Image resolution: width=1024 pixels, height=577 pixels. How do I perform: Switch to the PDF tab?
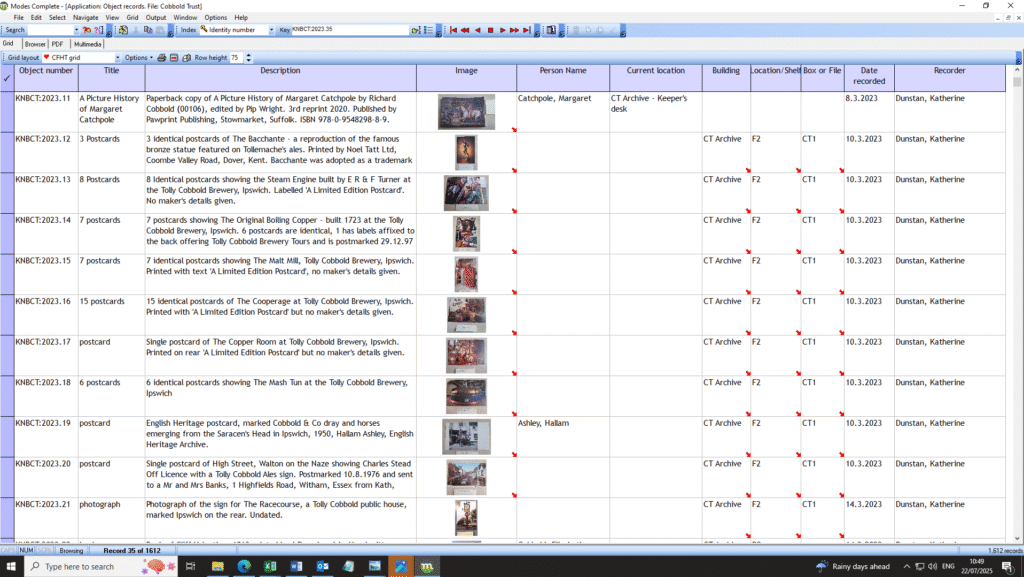point(57,44)
